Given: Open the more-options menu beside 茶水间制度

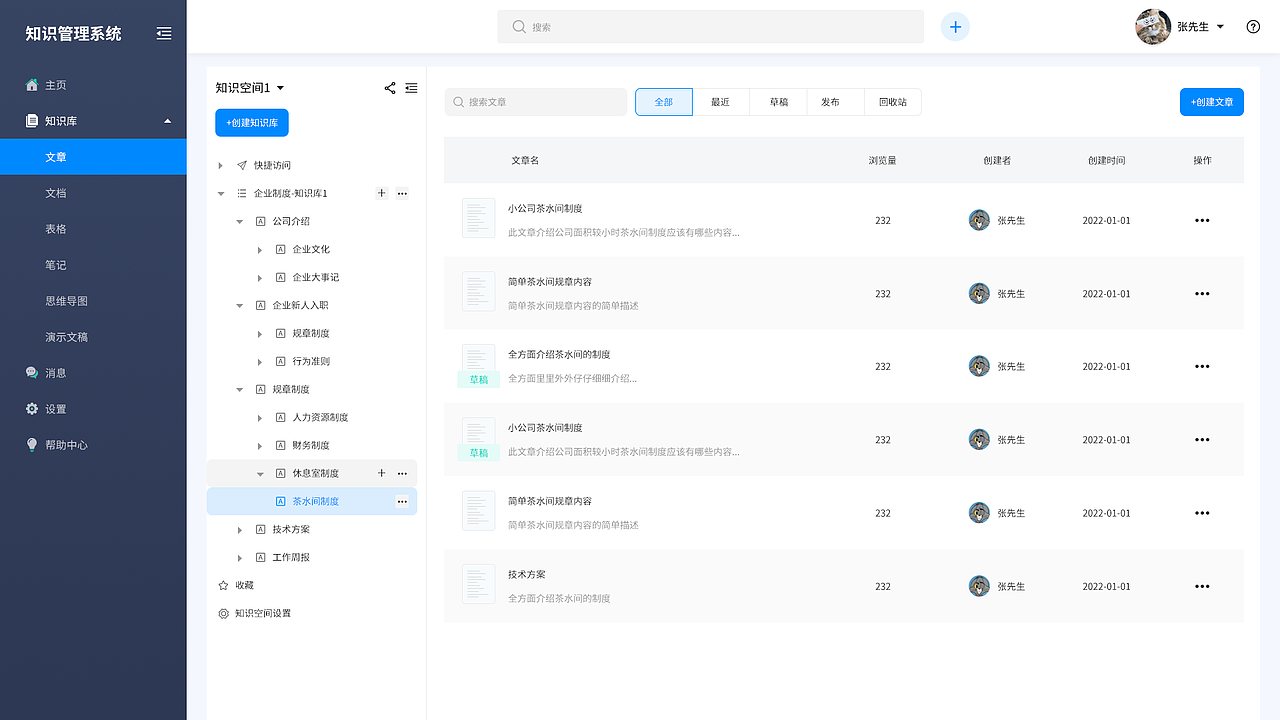Looking at the screenshot, I should (402, 501).
